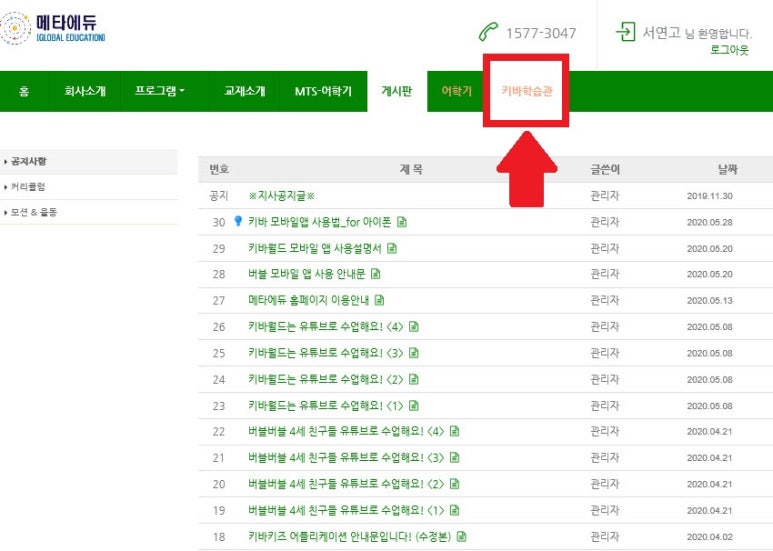The image size is (773, 551).
Task: Open post 키바 모바일앱 사용법_for 아이폰
Action: coord(320,222)
